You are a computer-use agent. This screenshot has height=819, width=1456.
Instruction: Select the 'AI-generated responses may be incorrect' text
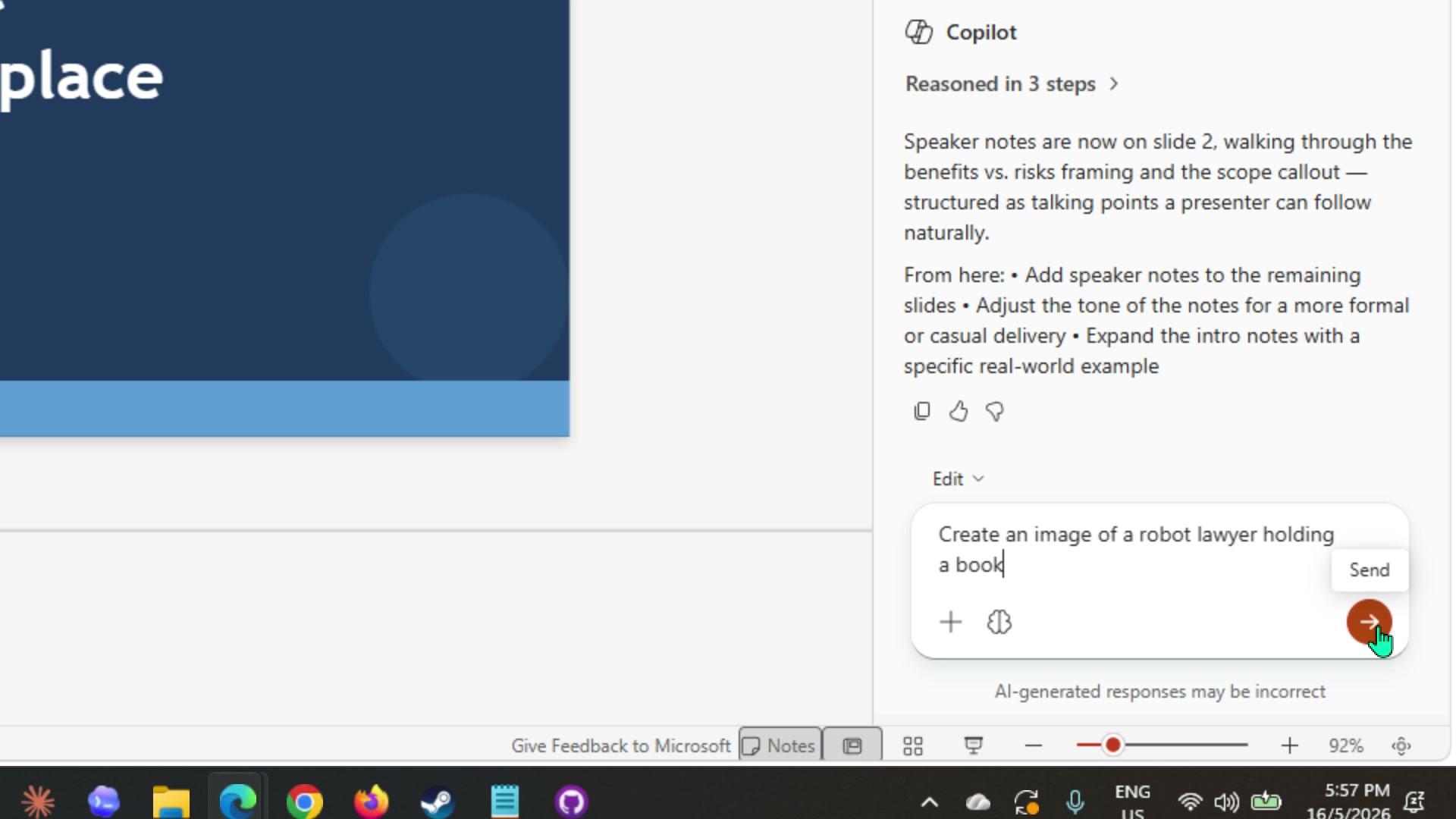click(x=1159, y=692)
